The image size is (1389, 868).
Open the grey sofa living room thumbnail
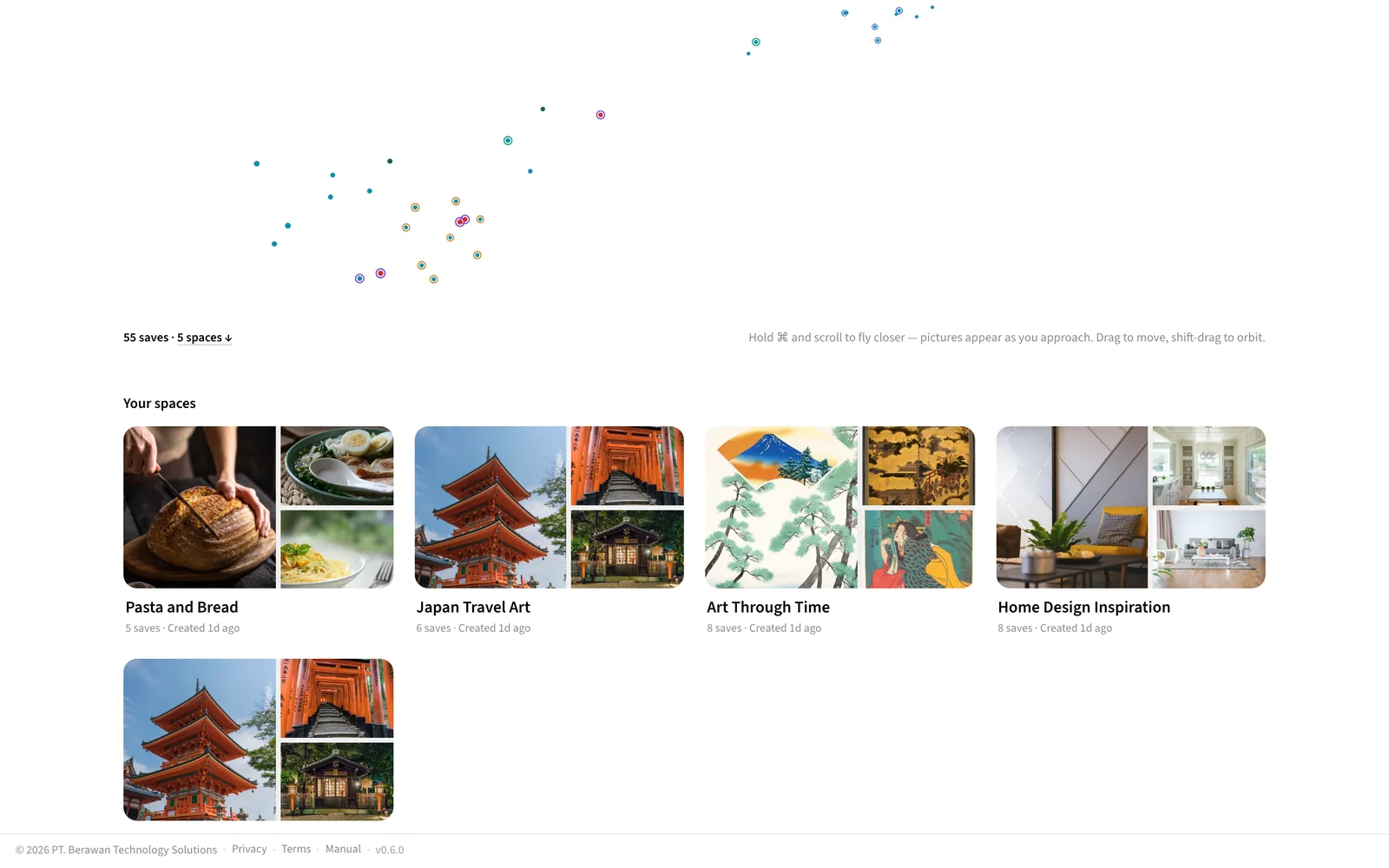(1209, 549)
